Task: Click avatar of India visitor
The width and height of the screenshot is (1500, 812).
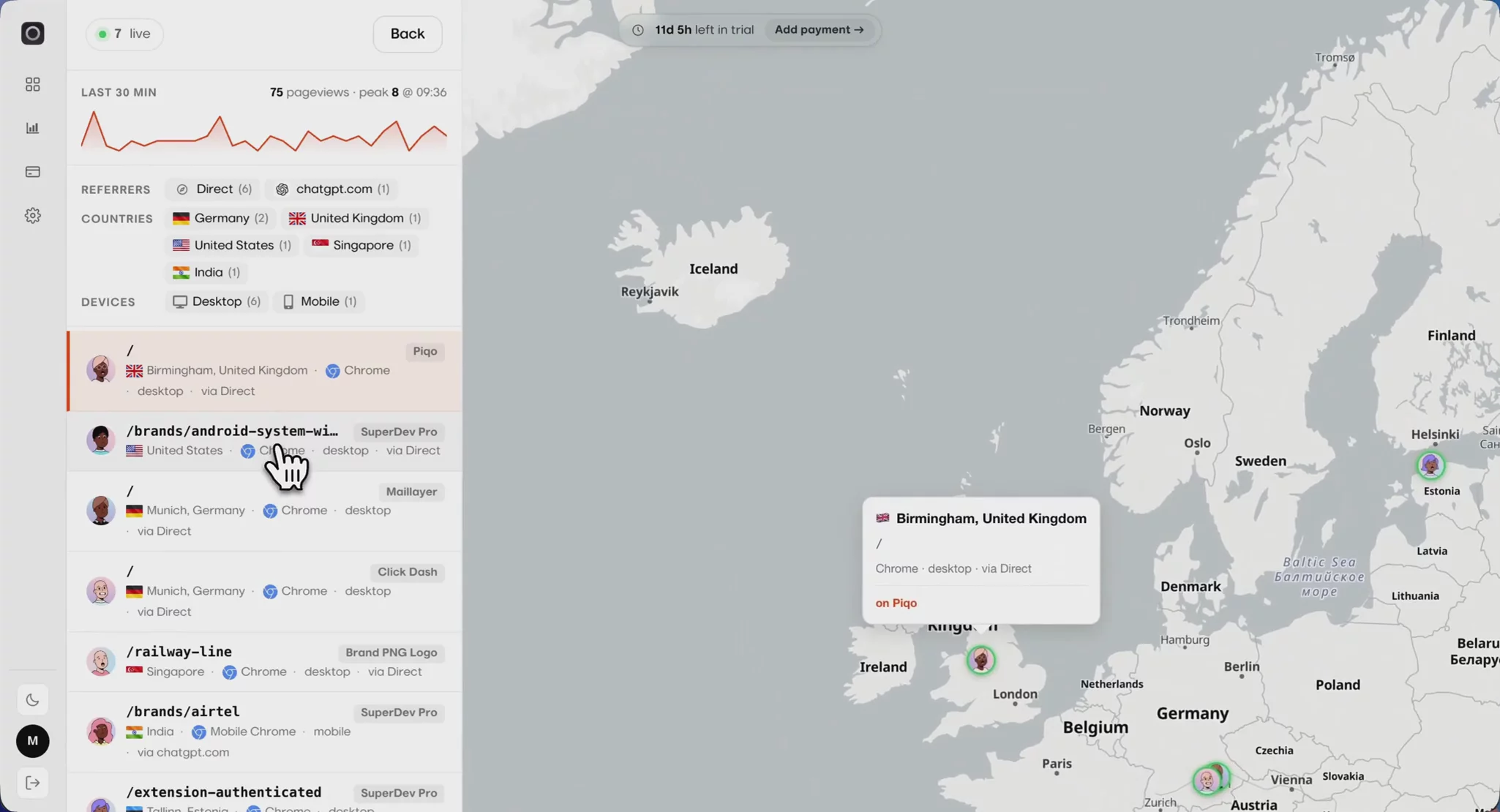Action: (100, 732)
